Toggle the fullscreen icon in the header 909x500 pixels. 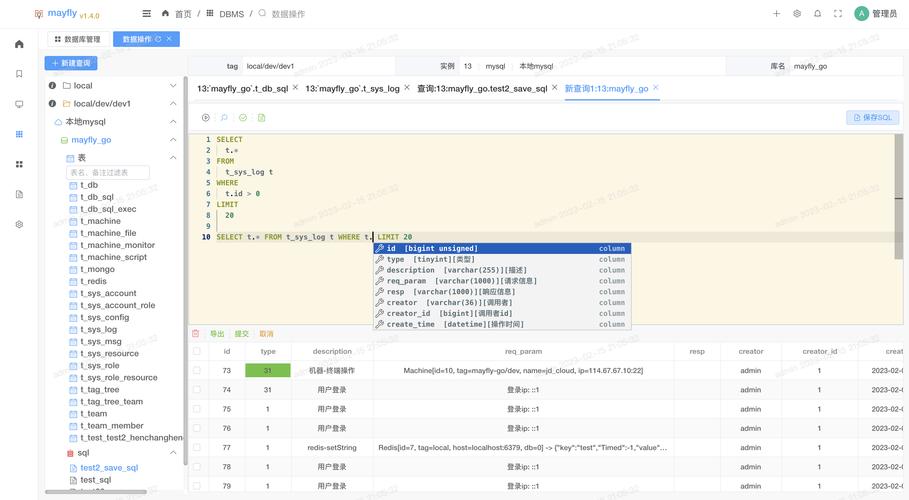(x=838, y=13)
